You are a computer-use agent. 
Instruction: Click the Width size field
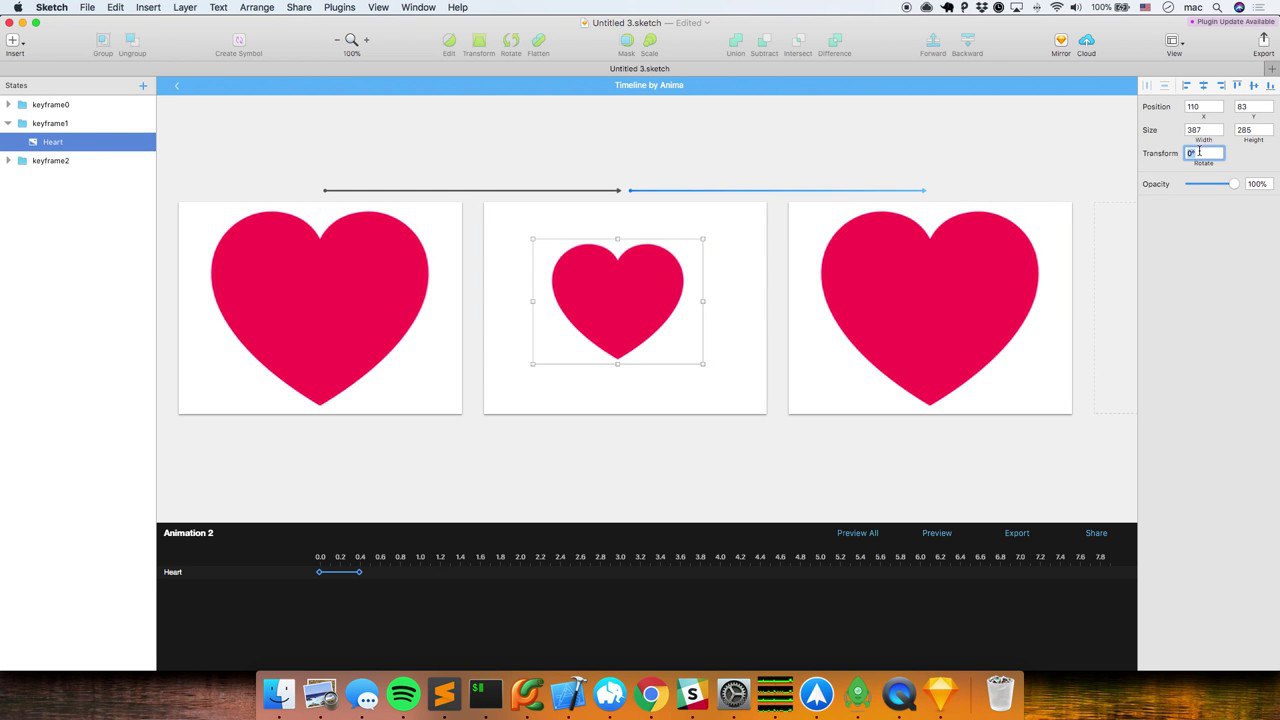pos(1204,130)
